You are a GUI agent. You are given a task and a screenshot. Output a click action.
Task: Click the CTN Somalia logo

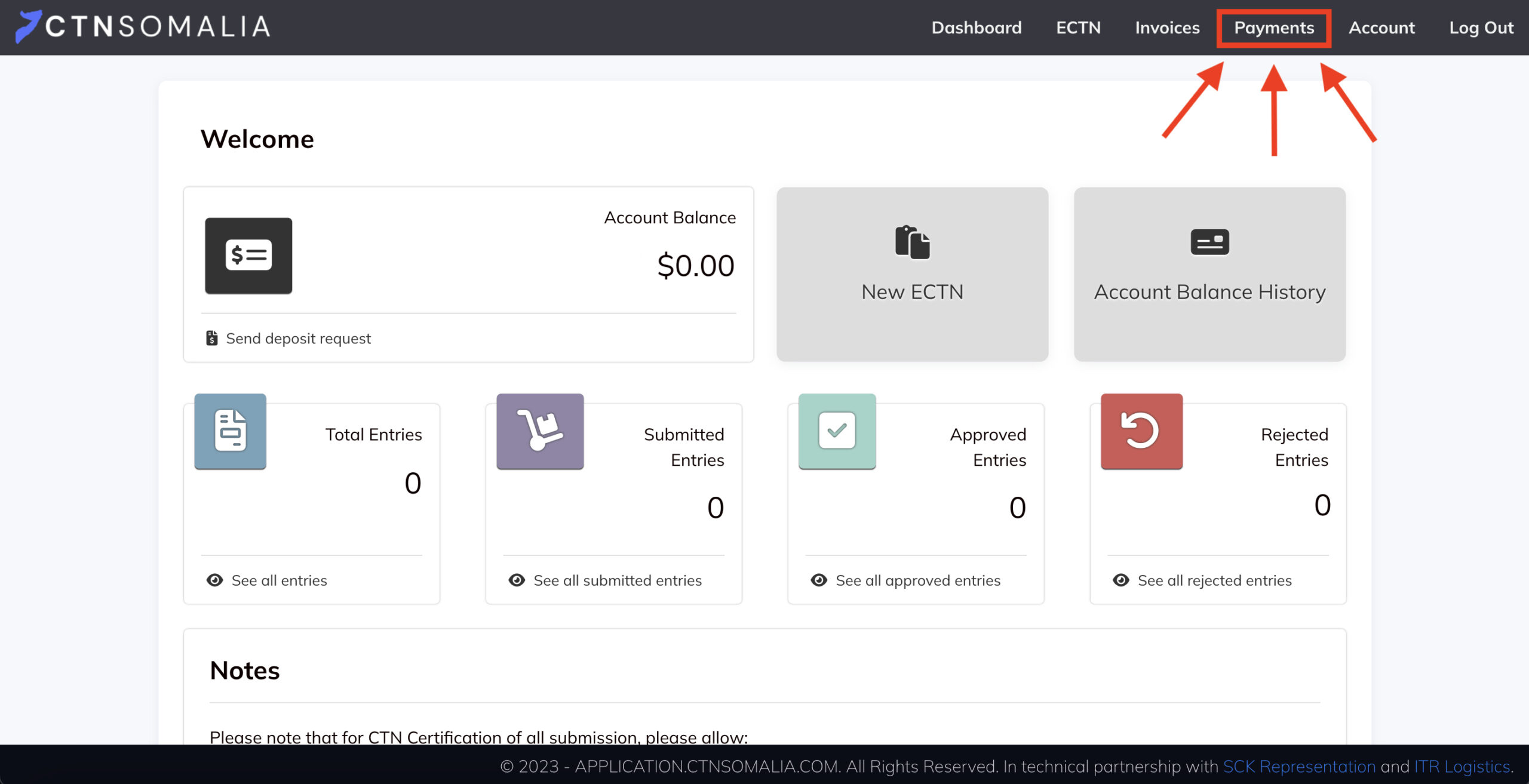[x=143, y=27]
